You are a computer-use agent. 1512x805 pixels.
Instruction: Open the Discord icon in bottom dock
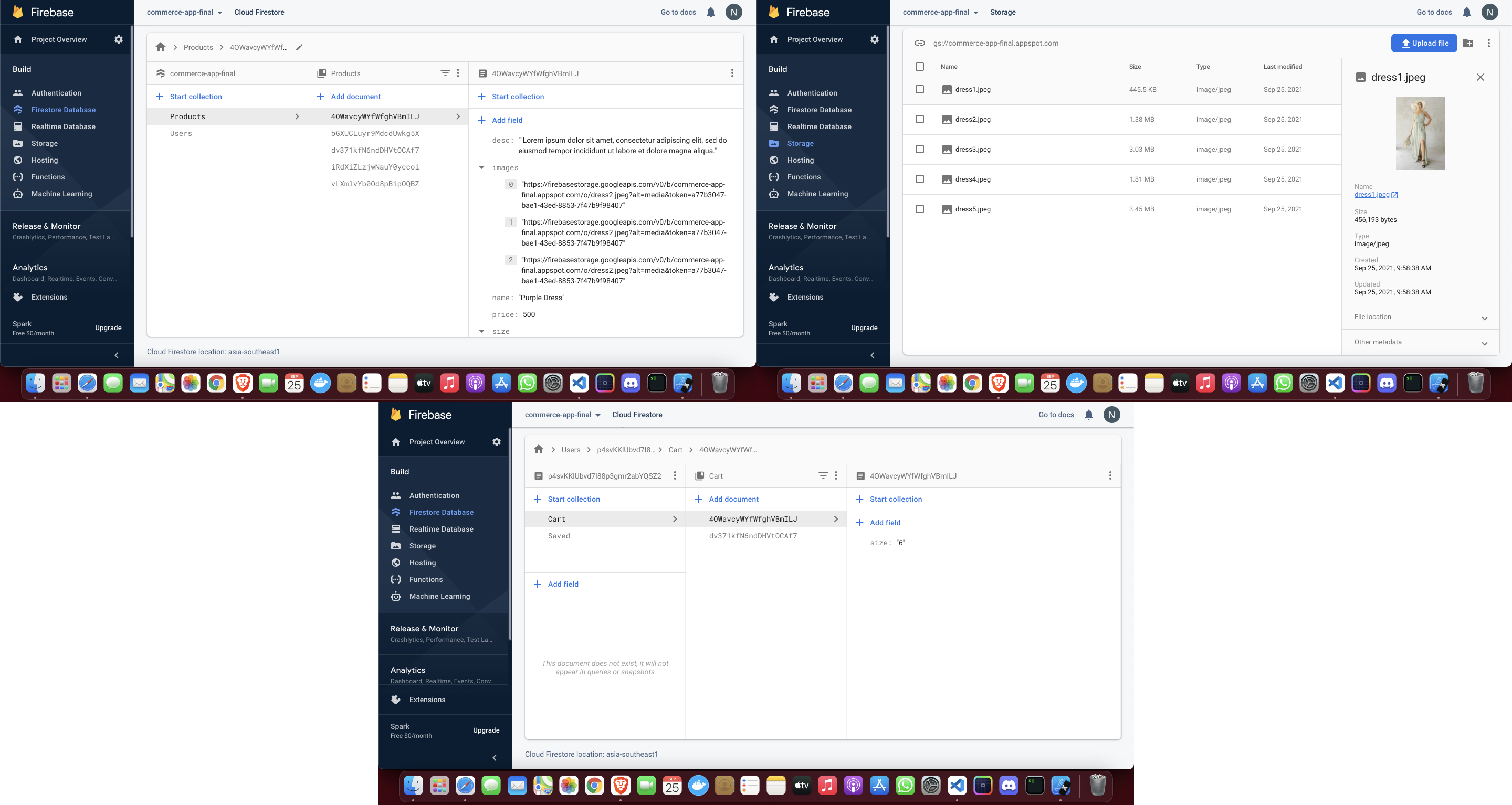(1009, 785)
